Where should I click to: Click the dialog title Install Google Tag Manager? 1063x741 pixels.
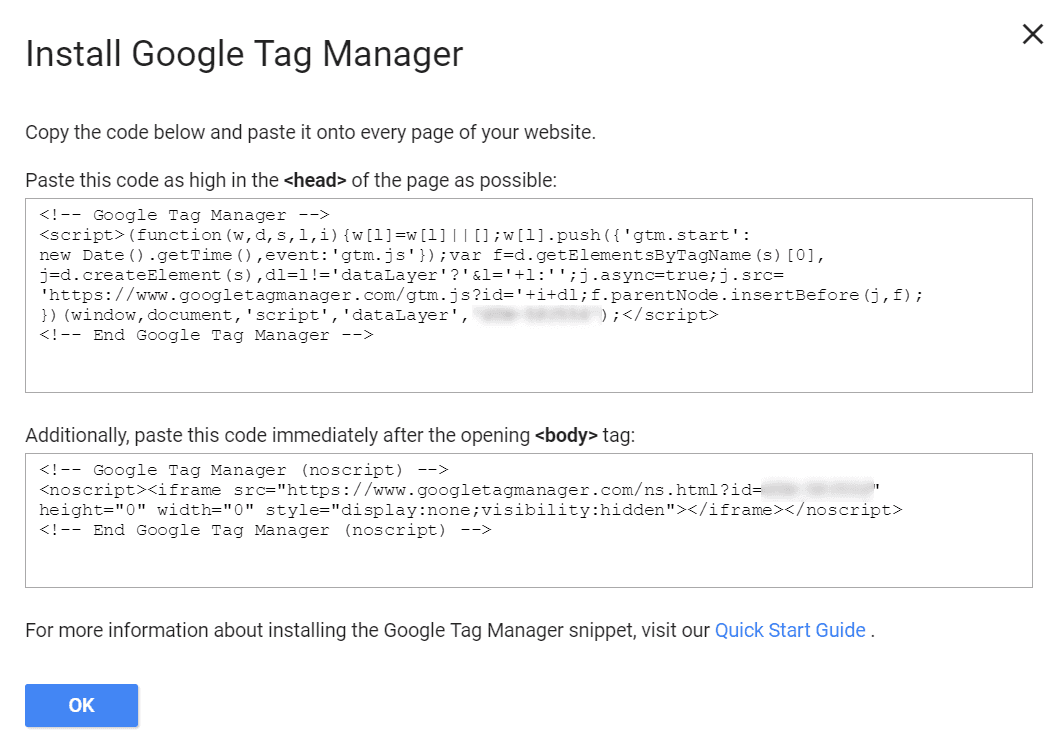click(244, 54)
